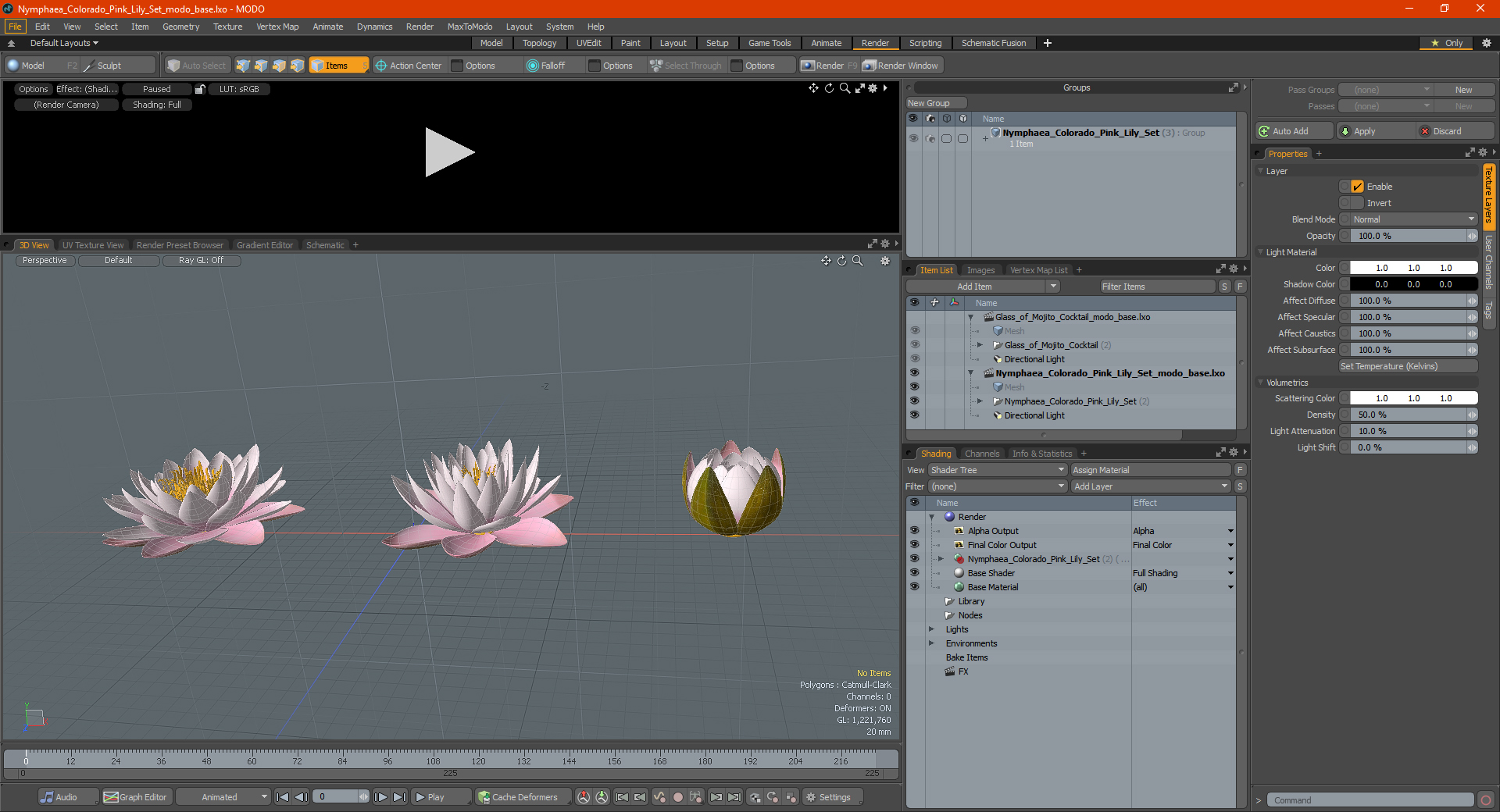Toggle visibility of Nymphaea_Colorado_Pink_Lily_Set scene row
1500x812 pixels.
pyautogui.click(x=914, y=373)
